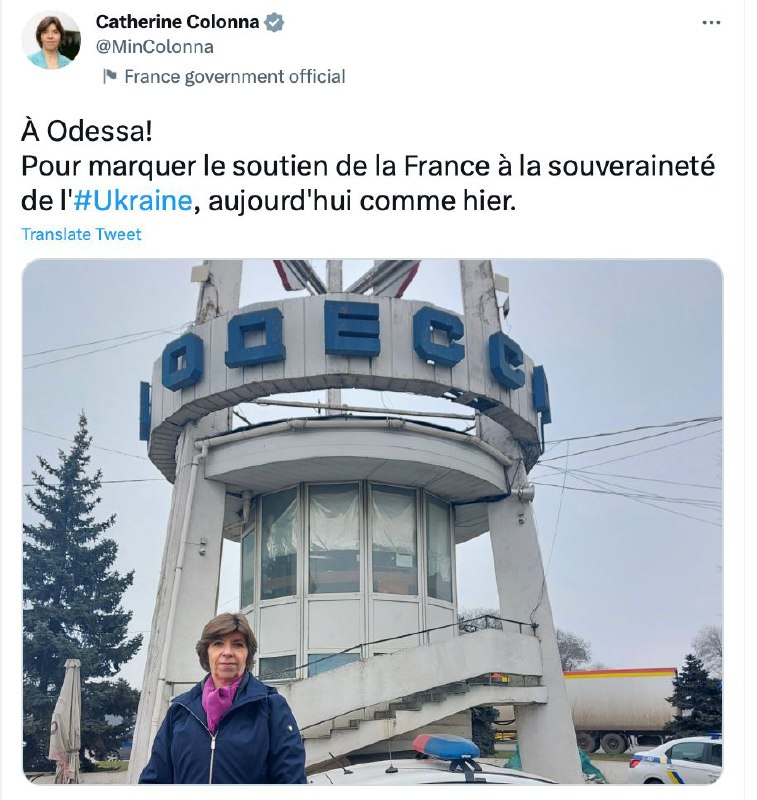Click the blue ОДЕССА sign in the photo
The image size is (757, 800).
click(x=345, y=352)
